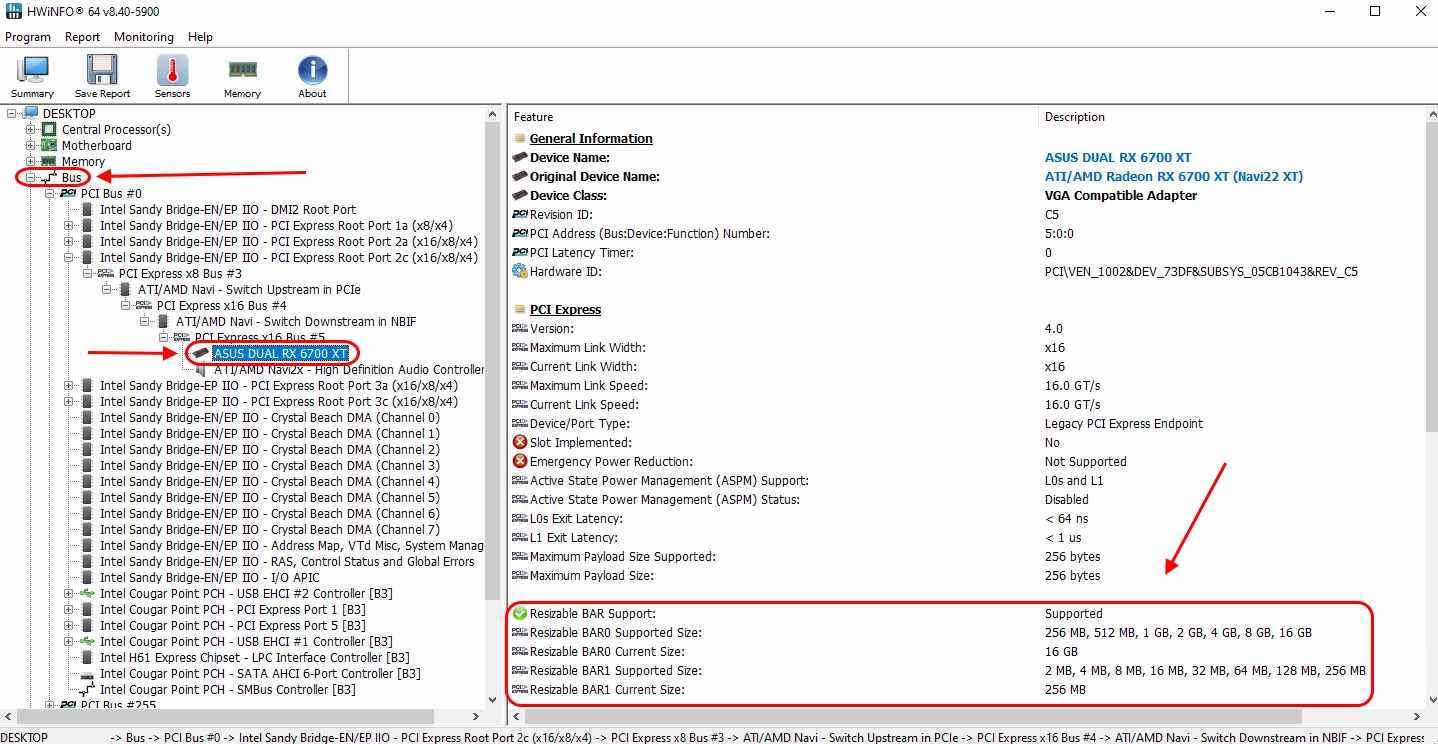
Task: Open the Summary toolbar icon
Action: click(x=32, y=76)
